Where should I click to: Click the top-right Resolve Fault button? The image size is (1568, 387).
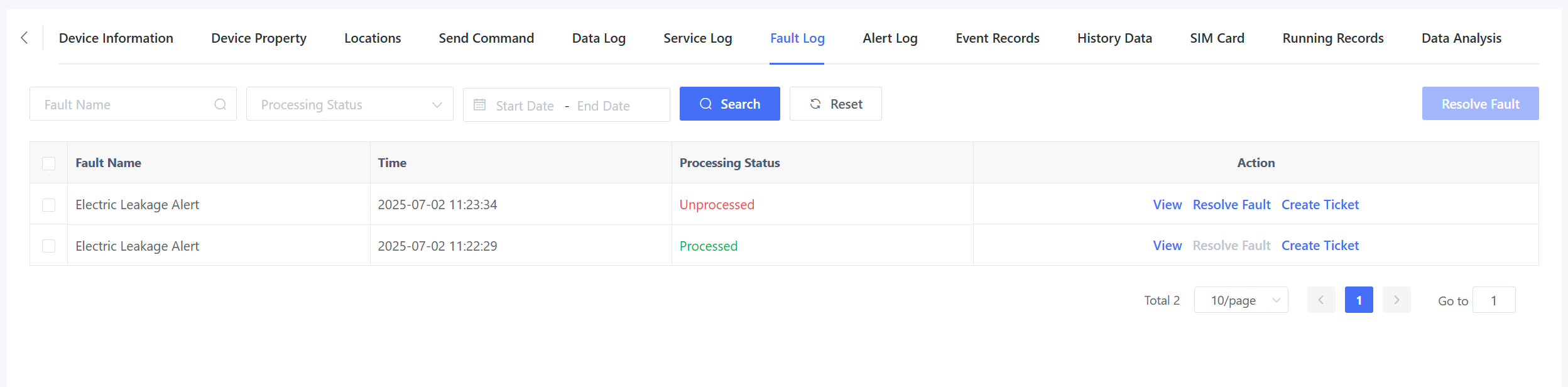1479,104
